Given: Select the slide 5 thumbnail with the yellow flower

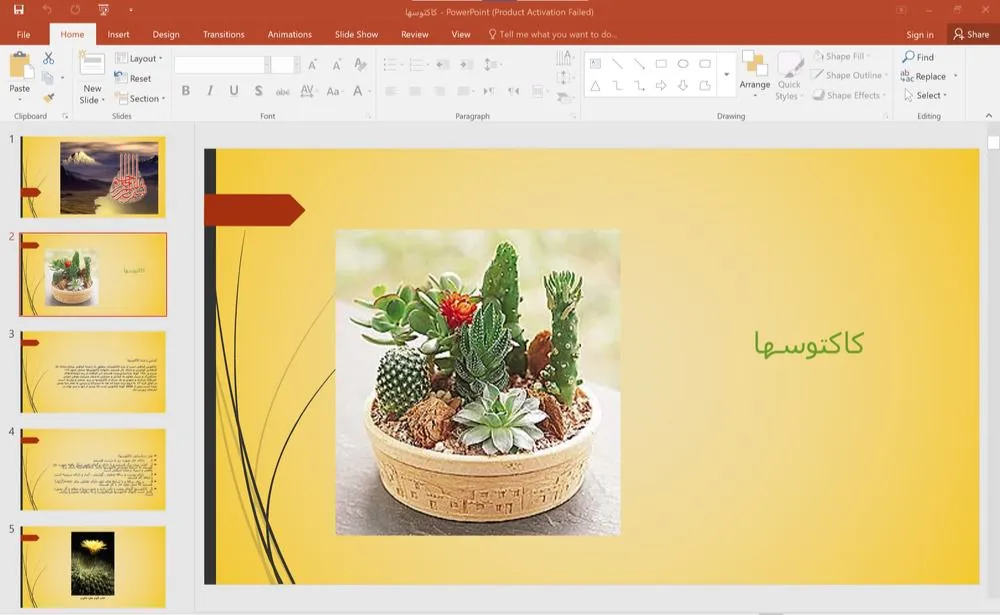Looking at the screenshot, I should pos(93,565).
